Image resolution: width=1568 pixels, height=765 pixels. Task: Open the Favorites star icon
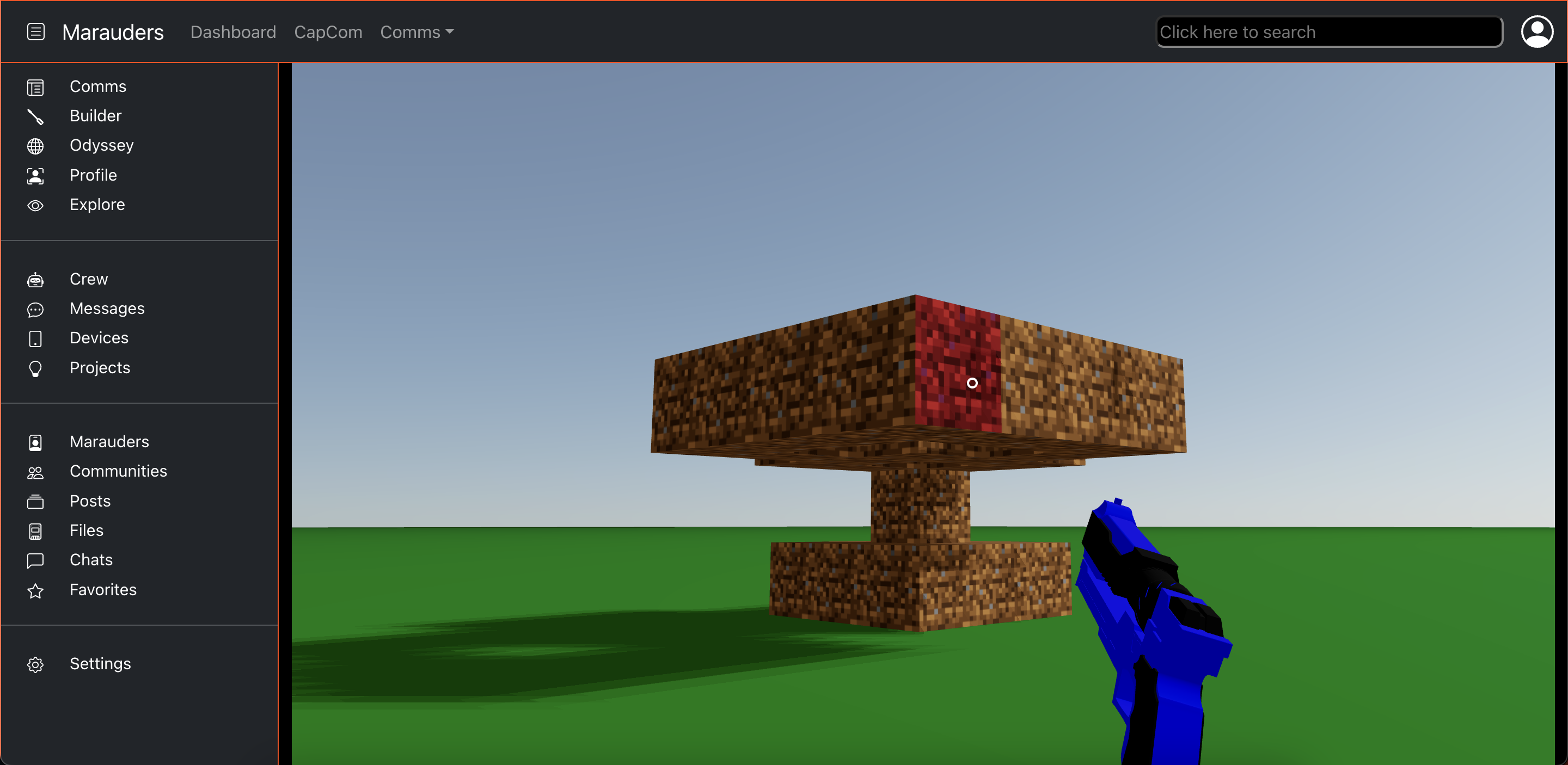point(35,590)
